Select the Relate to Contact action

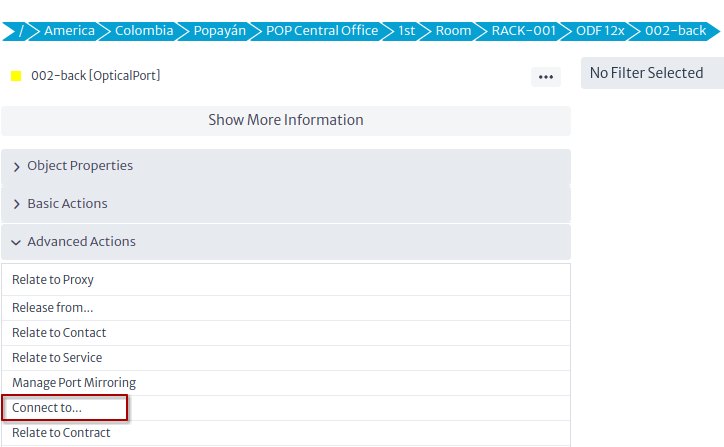(x=286, y=333)
